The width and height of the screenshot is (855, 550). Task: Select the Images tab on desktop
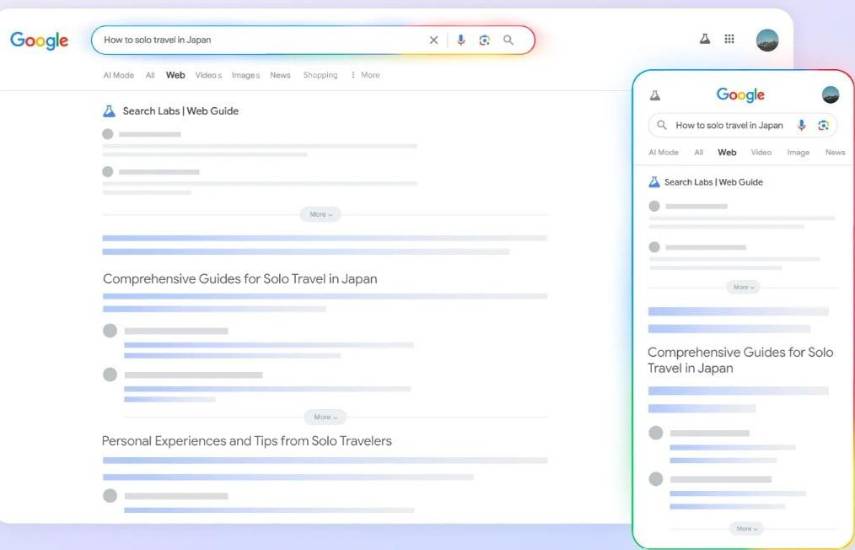coord(245,75)
